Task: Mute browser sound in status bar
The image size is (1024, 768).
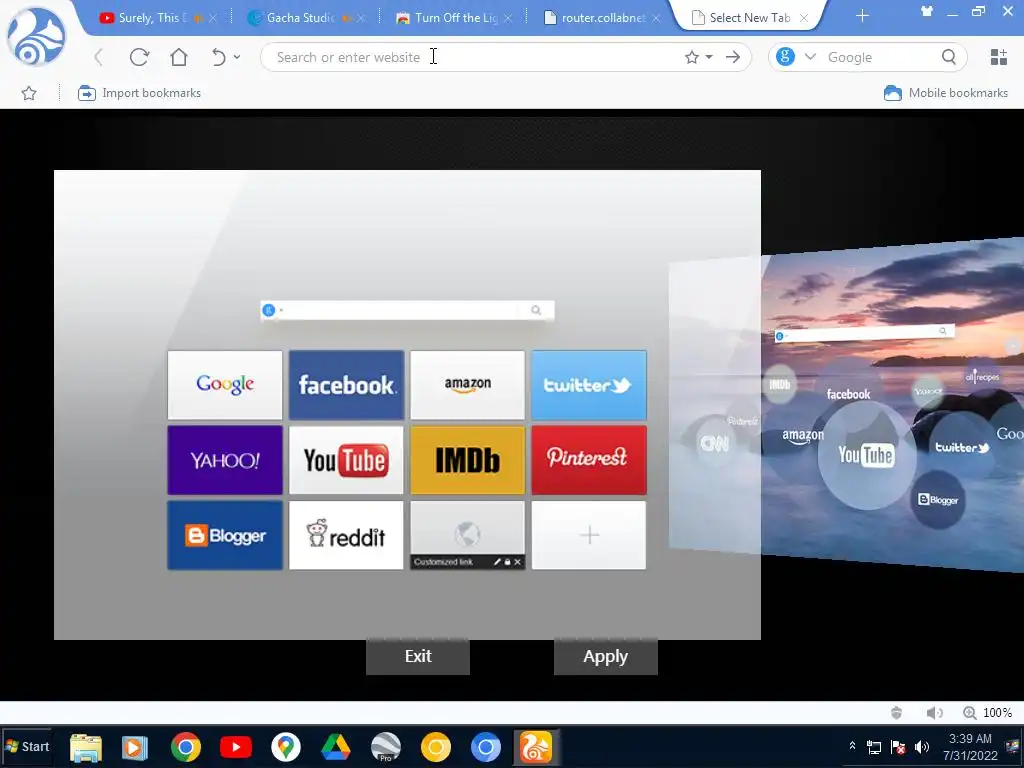Action: pos(935,712)
